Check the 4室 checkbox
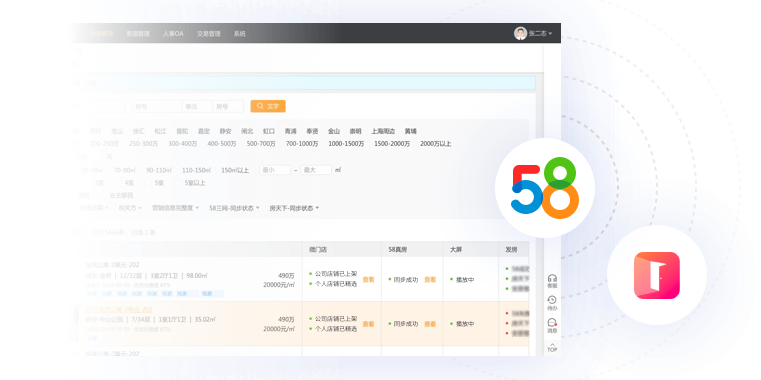This screenshot has width=761, height=380. (118, 183)
